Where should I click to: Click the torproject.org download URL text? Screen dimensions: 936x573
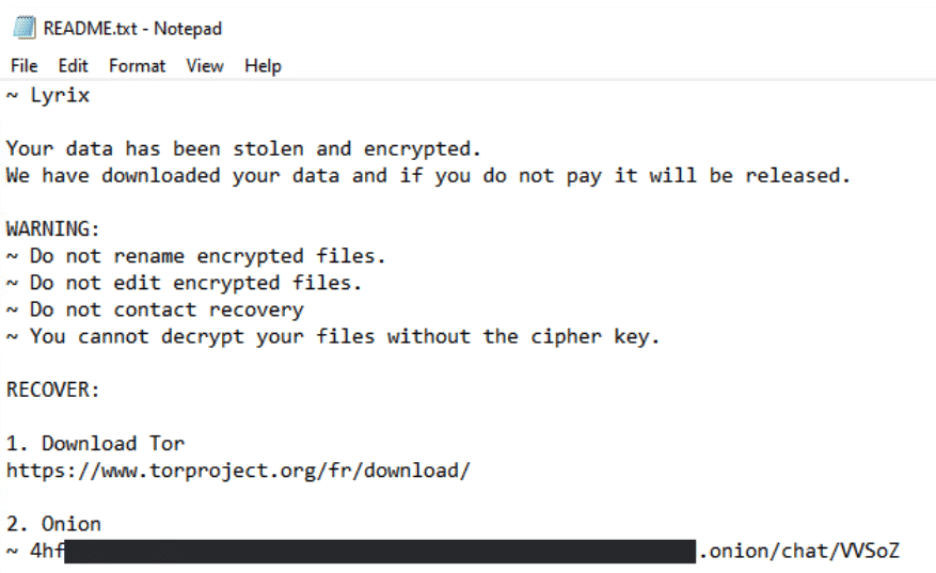(238, 470)
